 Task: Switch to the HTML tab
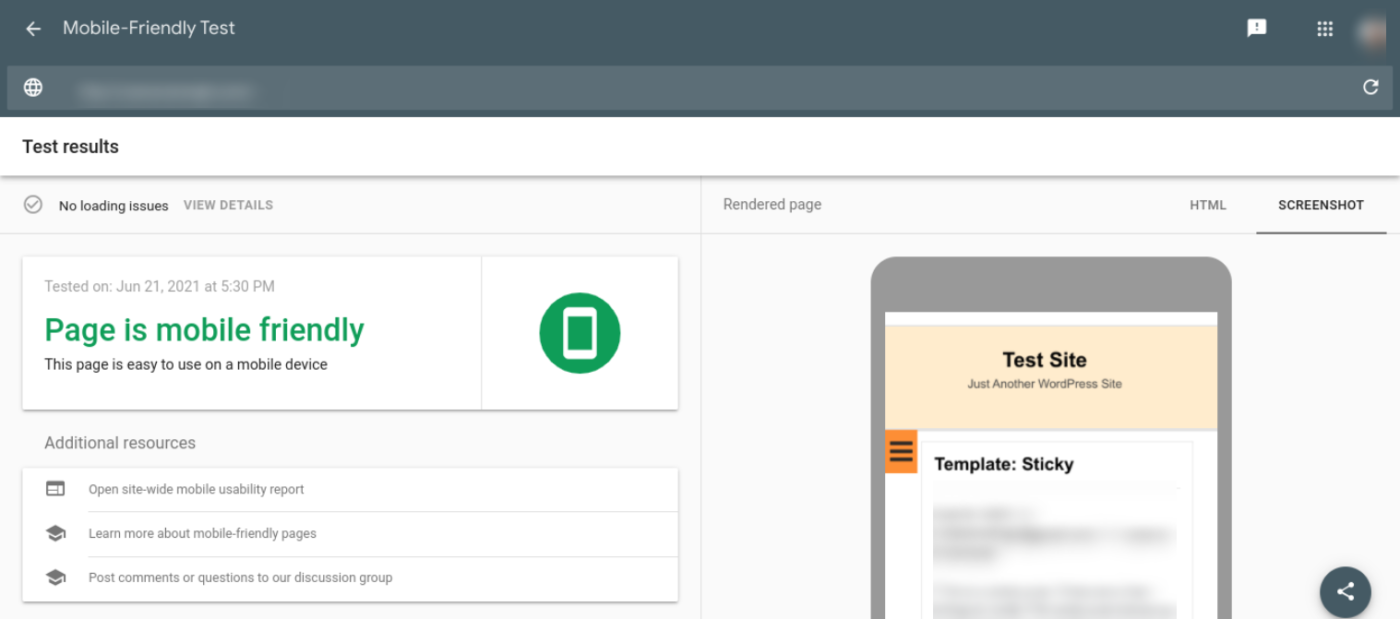point(1208,205)
